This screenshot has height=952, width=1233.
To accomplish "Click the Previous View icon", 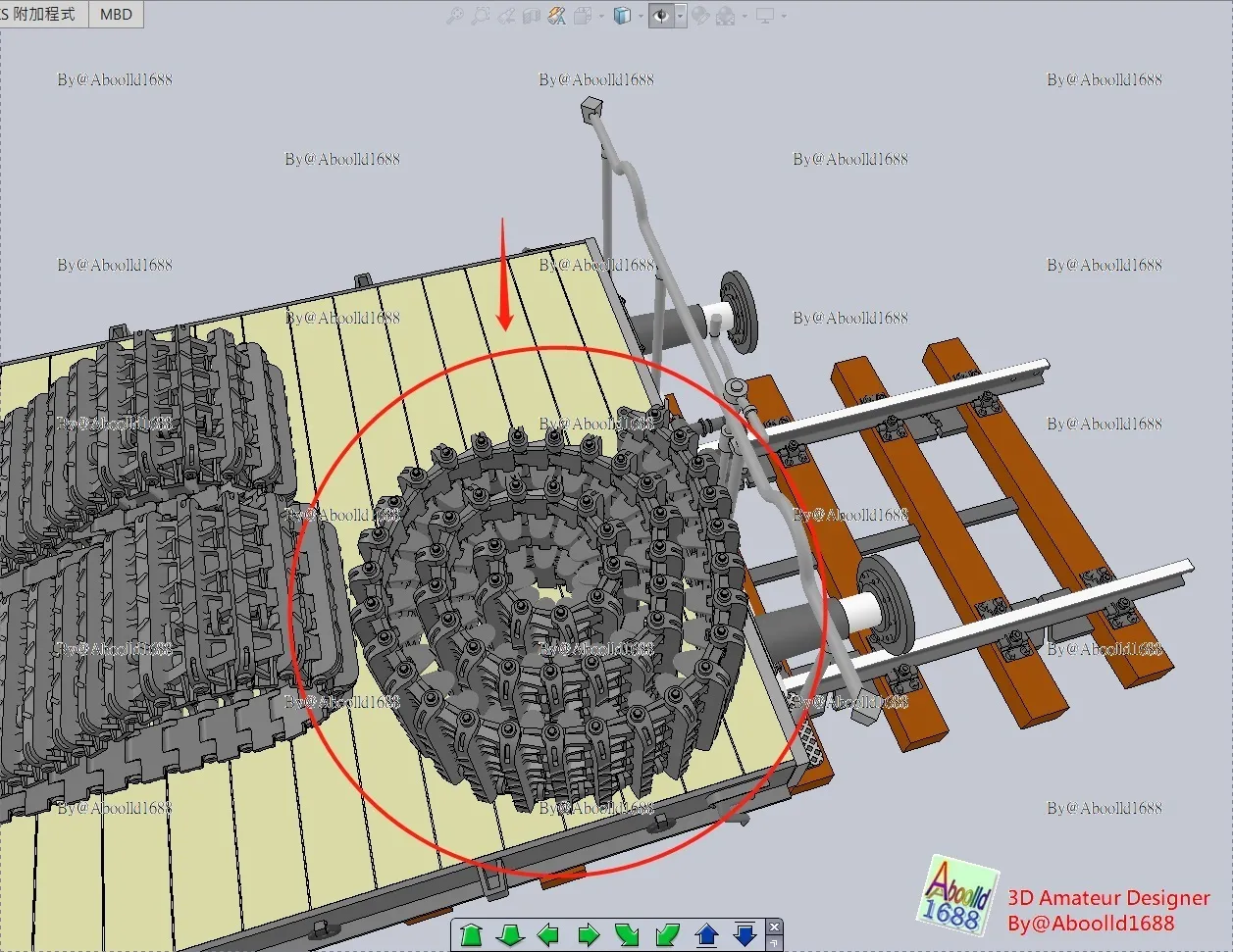I will click(x=506, y=16).
